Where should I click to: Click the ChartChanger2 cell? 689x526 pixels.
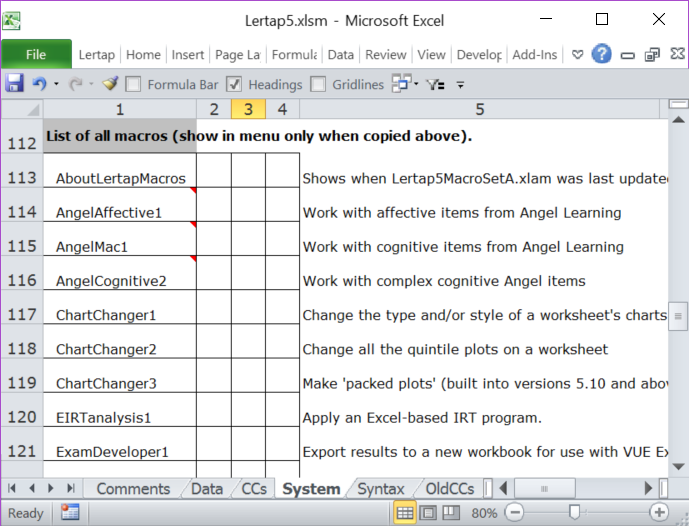click(120, 341)
